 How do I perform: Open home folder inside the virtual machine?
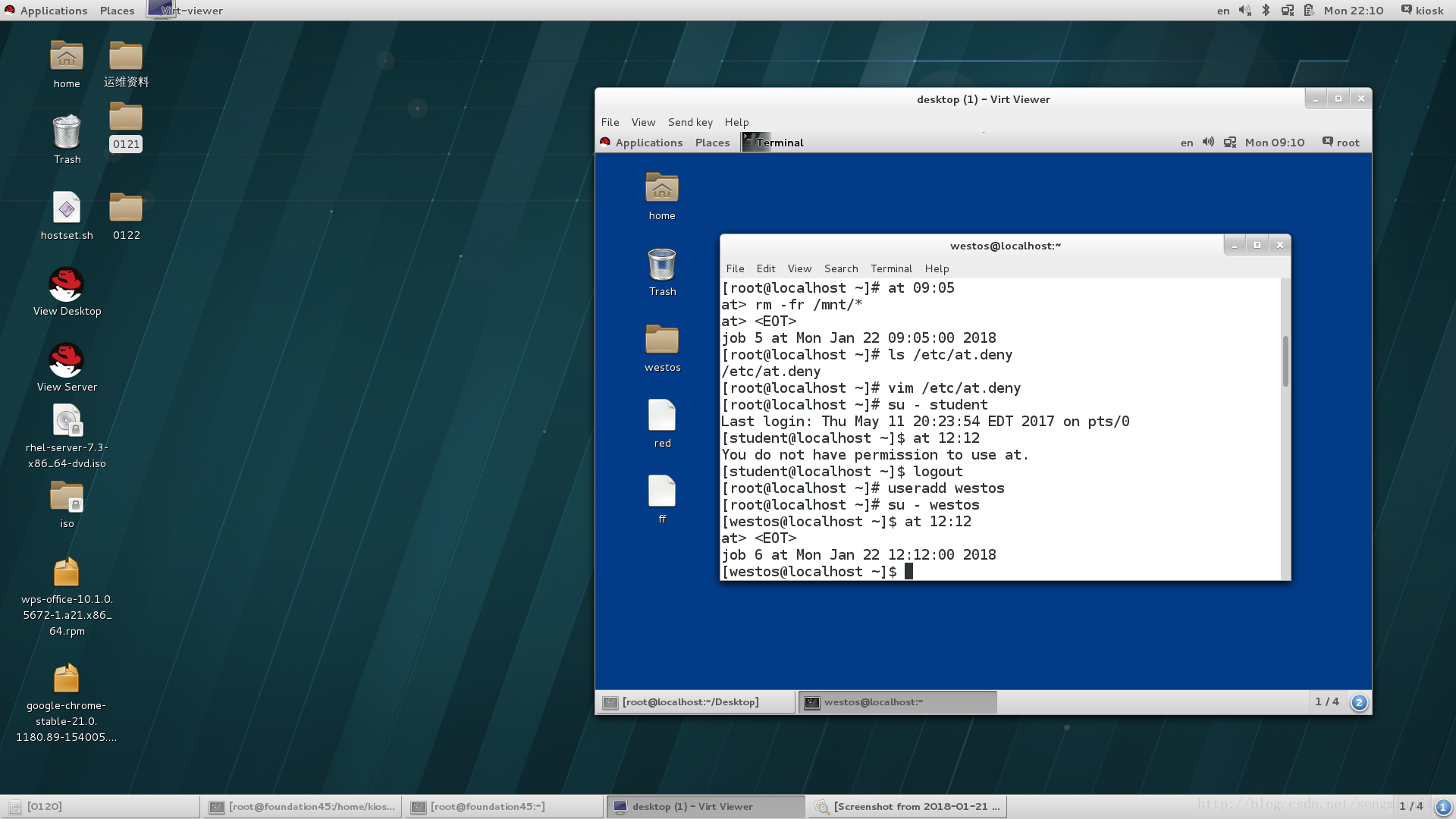tap(662, 187)
